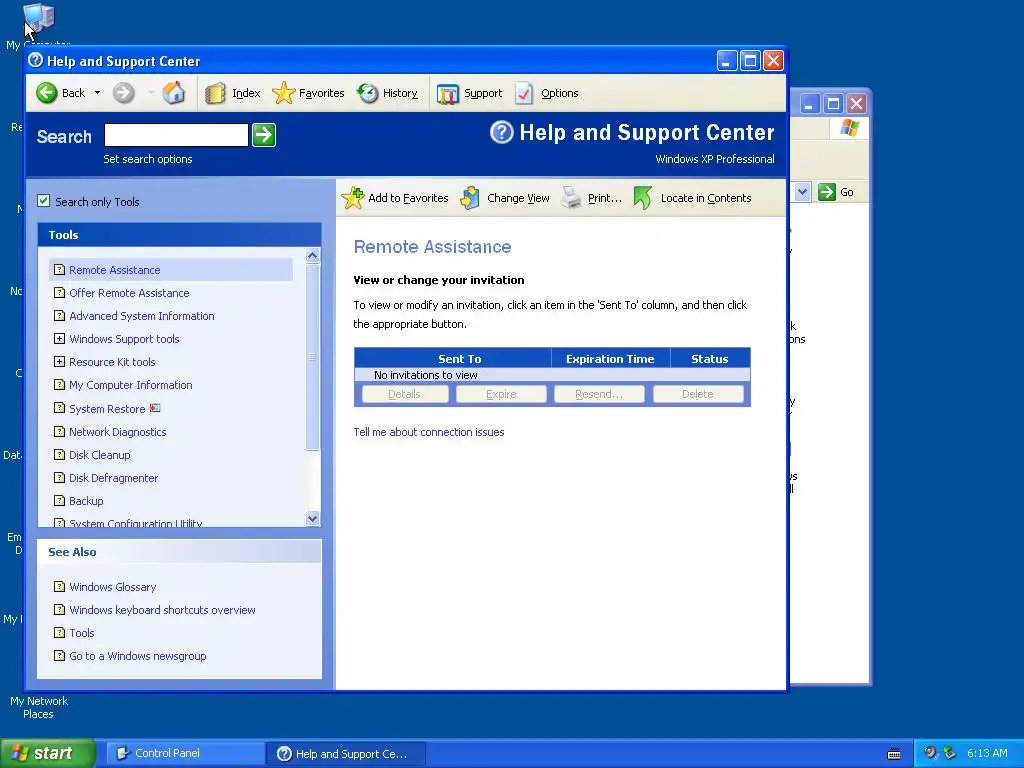Click the Resend... button
The image size is (1024, 768).
600,394
